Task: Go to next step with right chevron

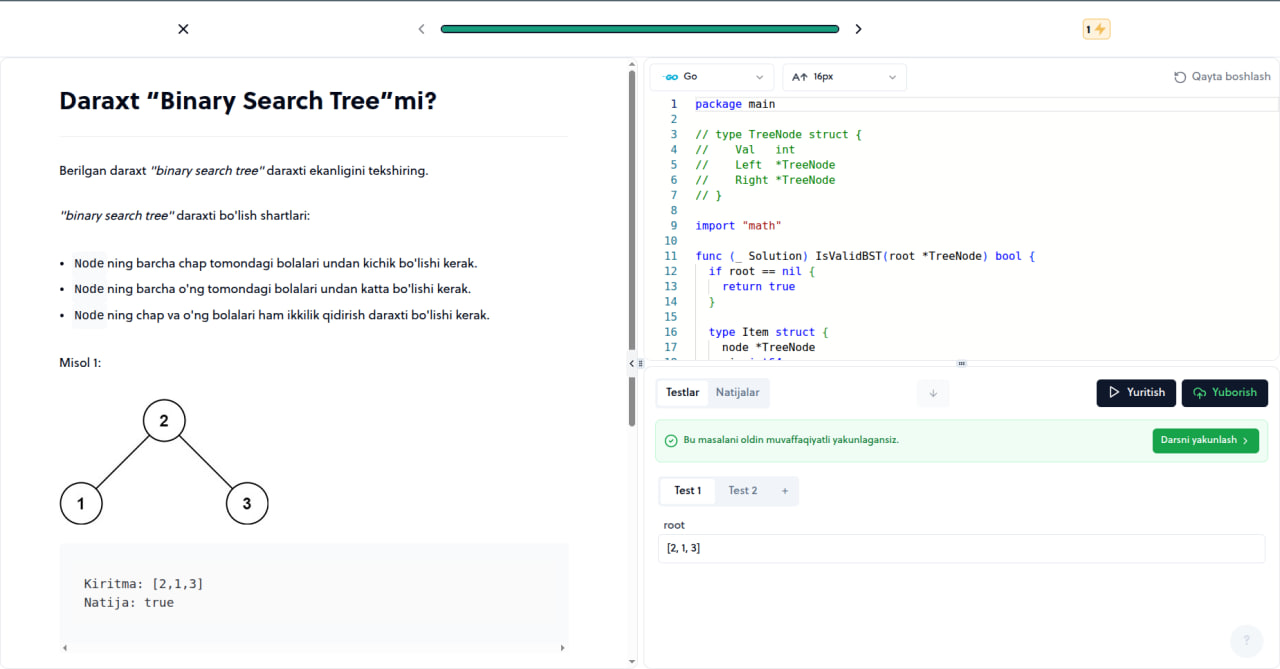Action: [858, 29]
